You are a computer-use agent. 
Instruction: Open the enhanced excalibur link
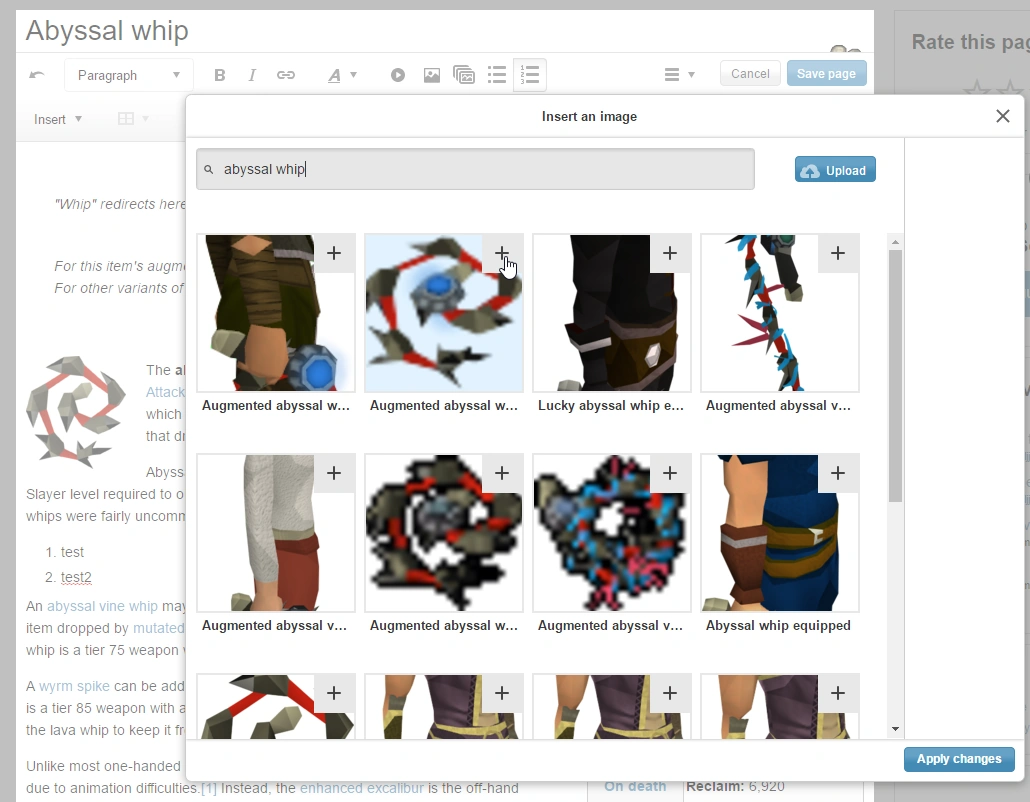[x=362, y=788]
